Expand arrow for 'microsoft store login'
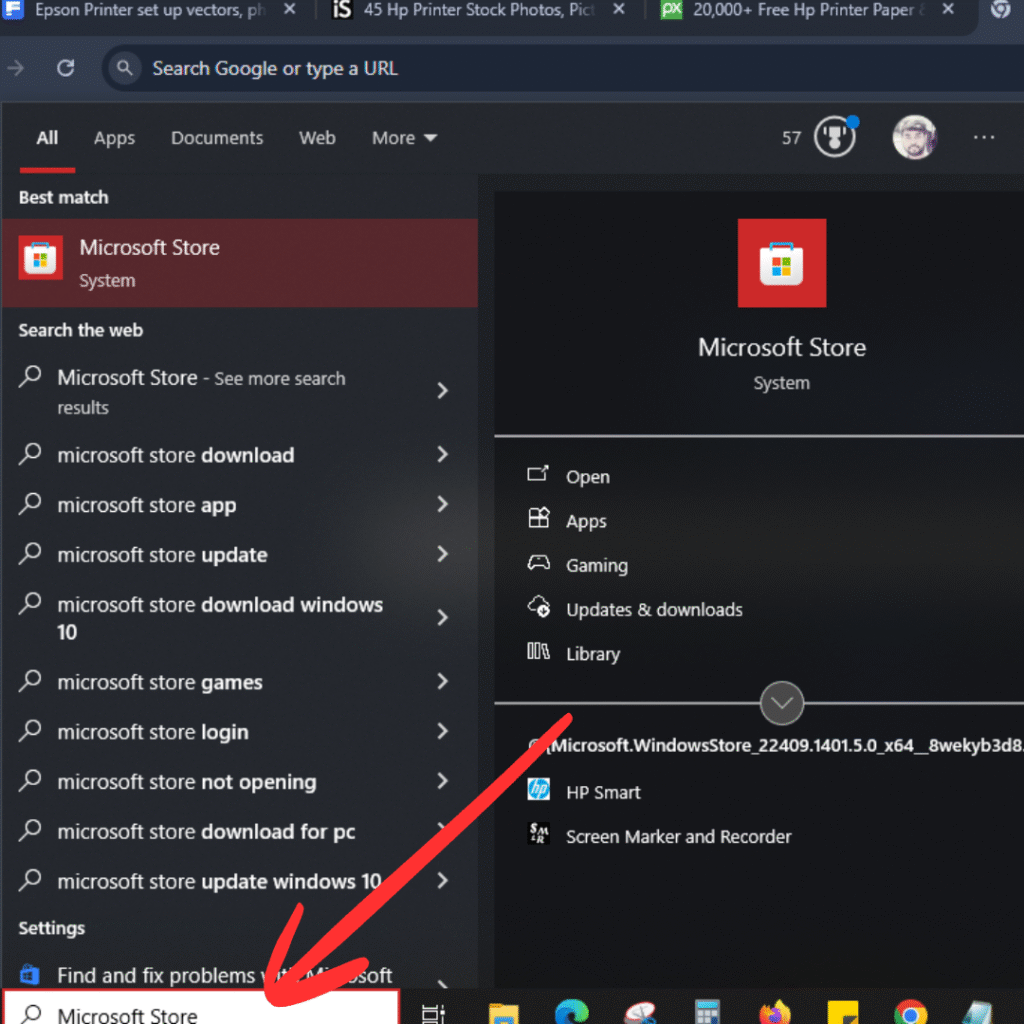The height and width of the screenshot is (1024, 1024). click(443, 731)
